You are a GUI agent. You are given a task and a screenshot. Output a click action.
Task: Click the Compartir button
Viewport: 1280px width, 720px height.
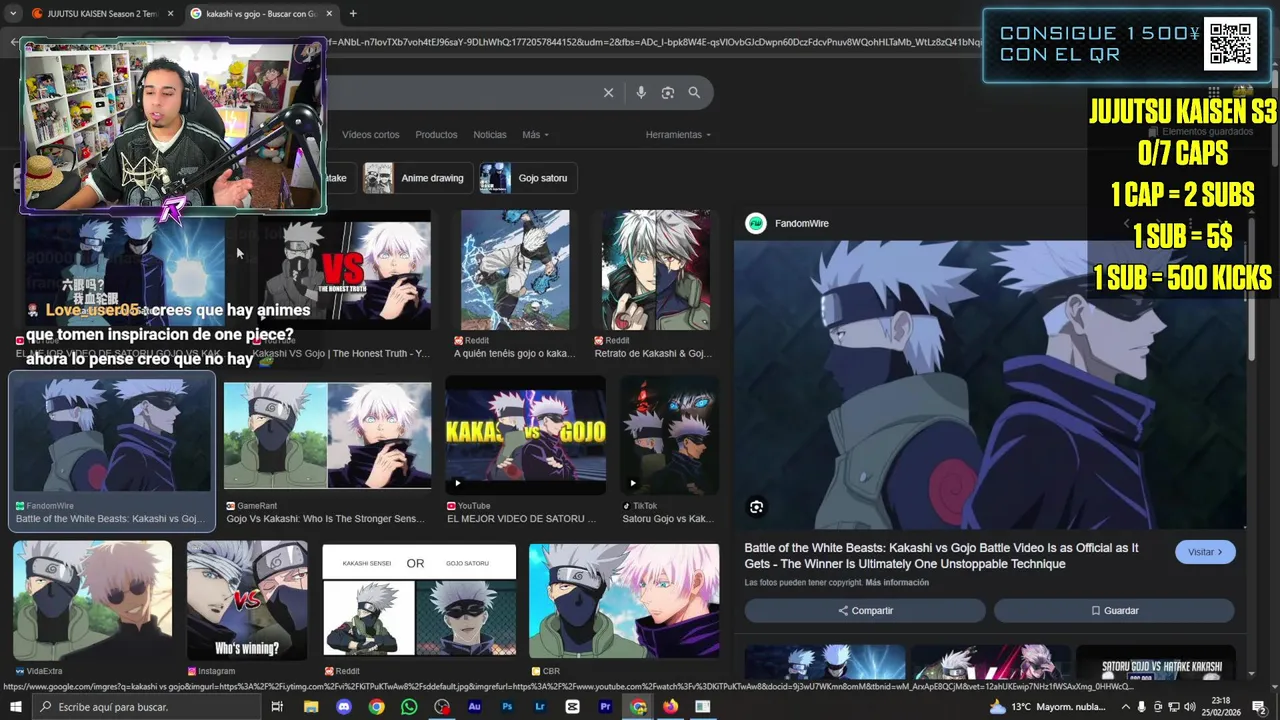[x=865, y=610]
